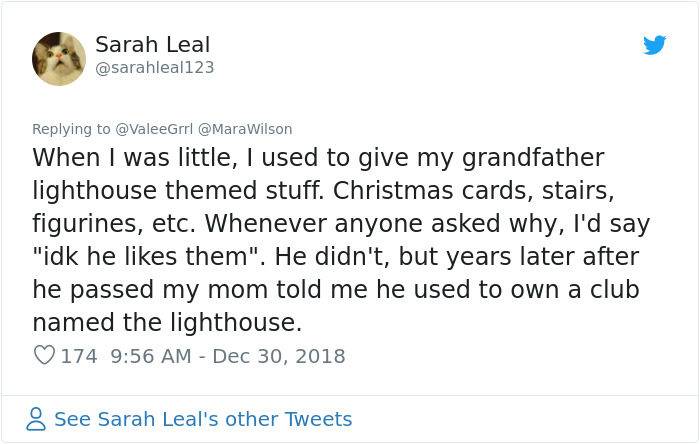The width and height of the screenshot is (700, 444).
Task: Click the 174 likes count
Action: tap(79, 356)
